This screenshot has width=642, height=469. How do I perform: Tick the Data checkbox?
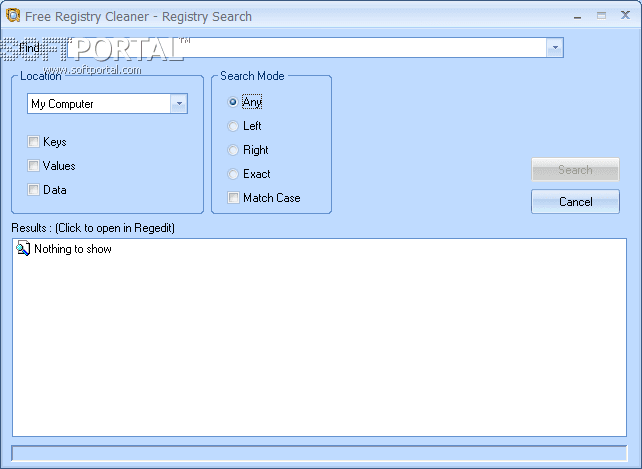33,190
